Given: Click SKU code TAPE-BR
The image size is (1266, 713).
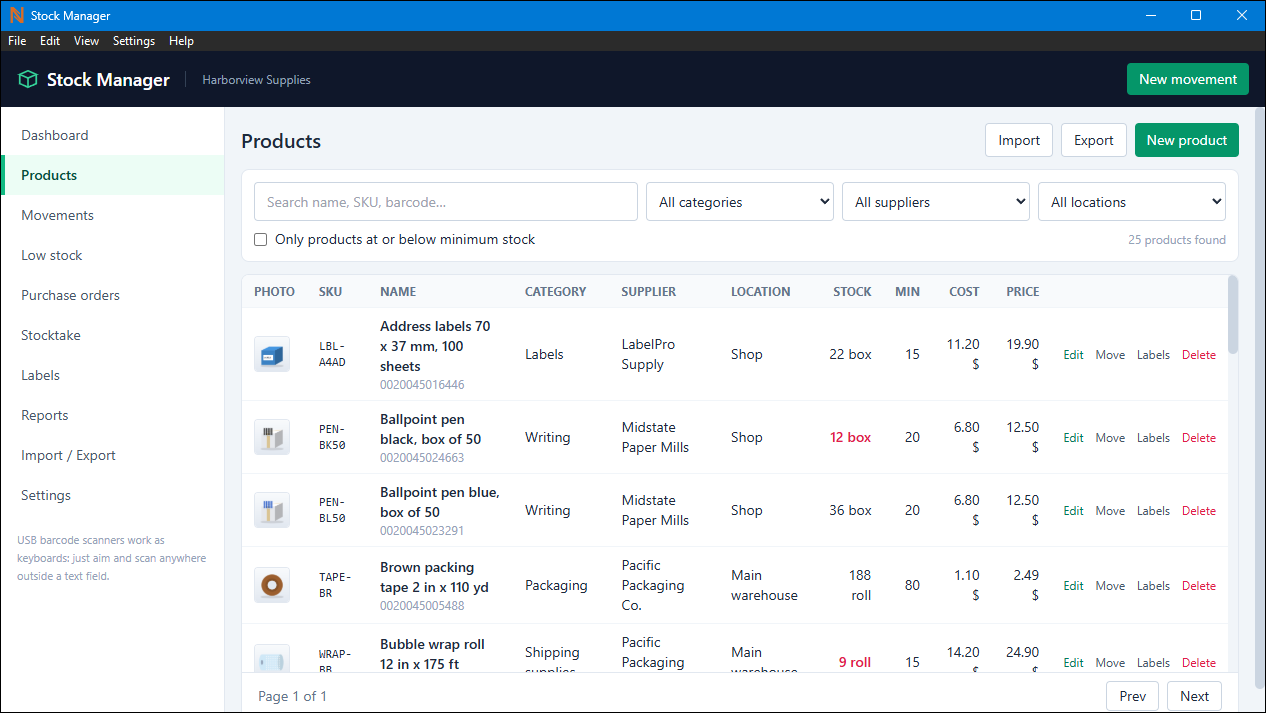Looking at the screenshot, I should pos(335,585).
